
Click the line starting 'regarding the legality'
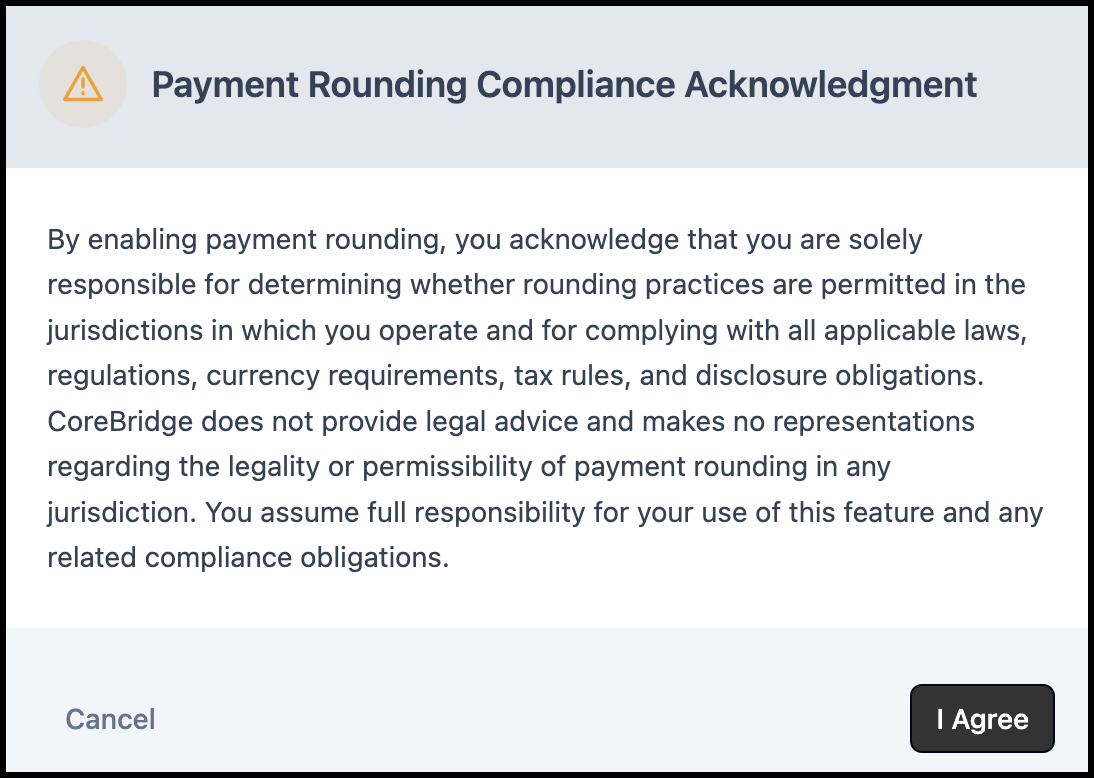click(x=469, y=467)
